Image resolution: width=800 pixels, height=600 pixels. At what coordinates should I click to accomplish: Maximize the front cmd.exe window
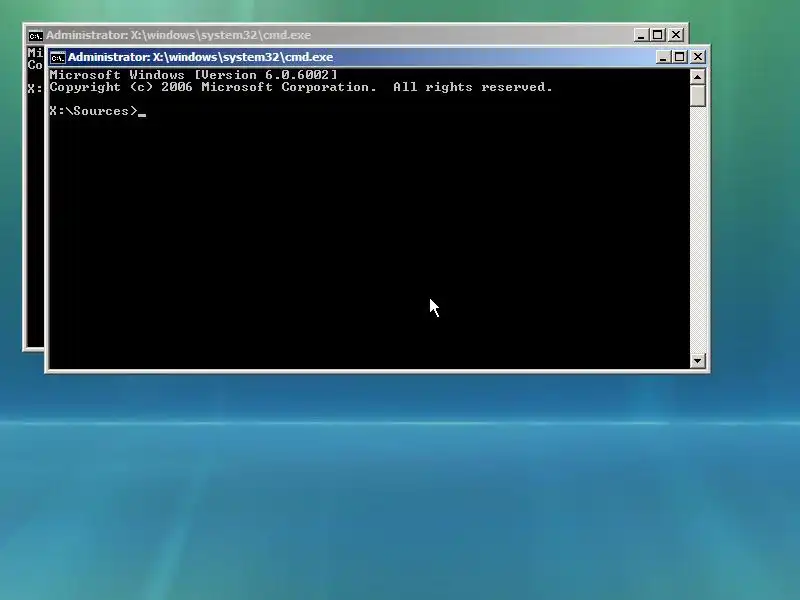coord(680,57)
